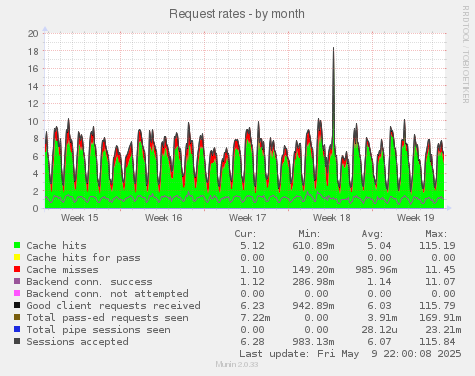Click the dark gray Sessions accepted swatch

tap(17, 341)
